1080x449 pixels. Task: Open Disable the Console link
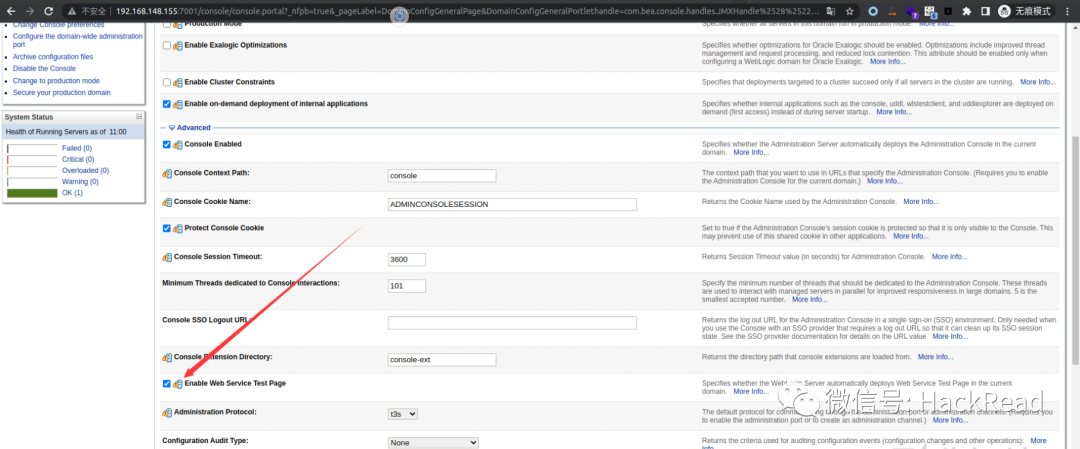click(44, 68)
